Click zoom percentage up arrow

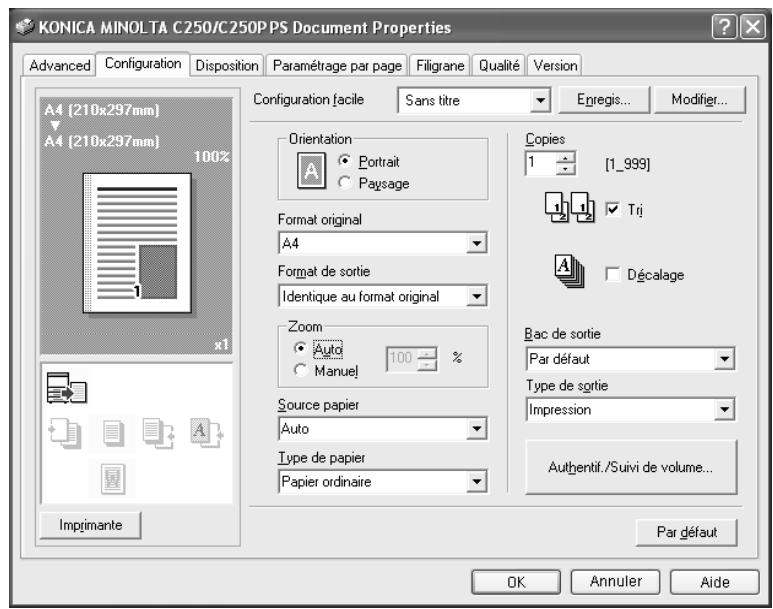coord(427,353)
